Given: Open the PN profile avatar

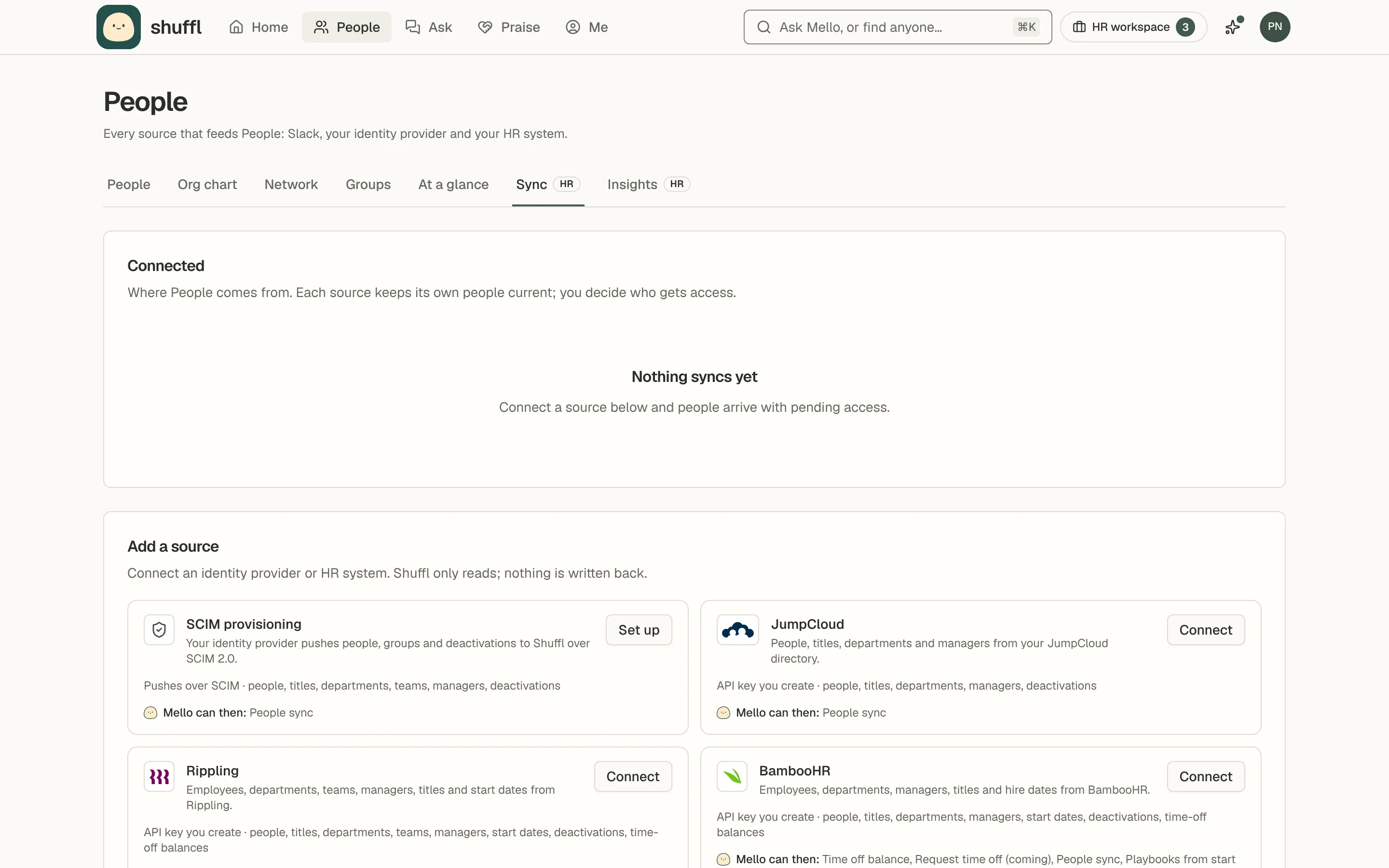Looking at the screenshot, I should point(1274,27).
